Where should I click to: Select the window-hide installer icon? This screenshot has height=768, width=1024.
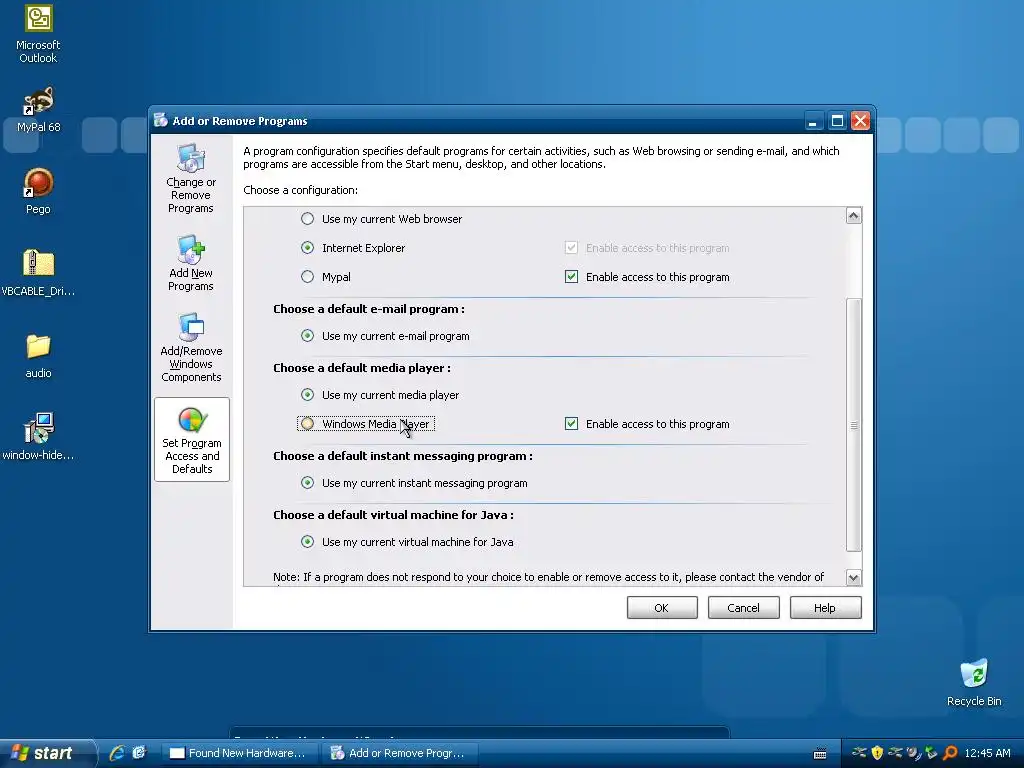[38, 436]
